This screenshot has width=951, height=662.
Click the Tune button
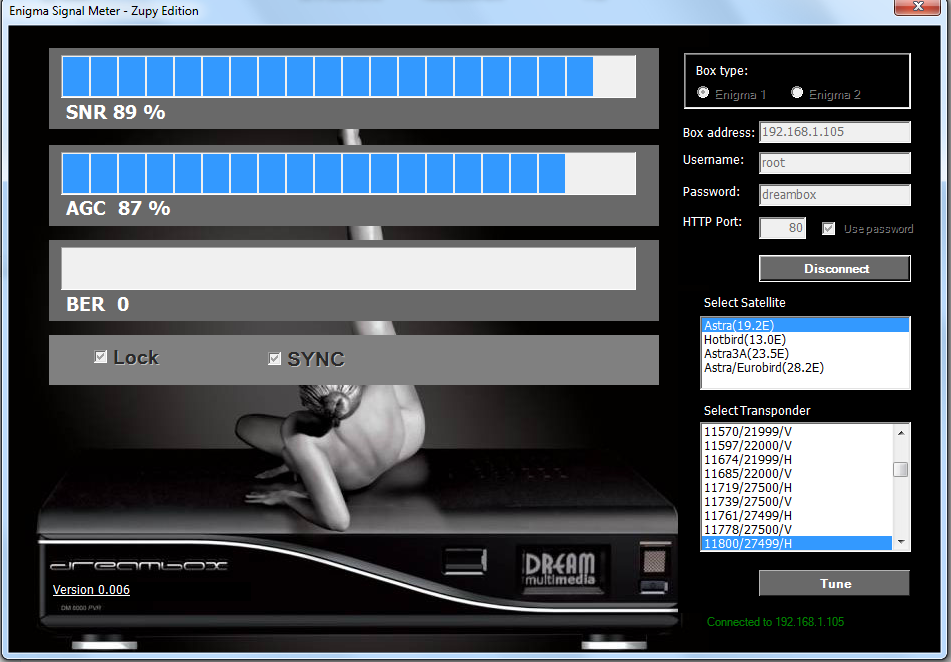pyautogui.click(x=834, y=583)
